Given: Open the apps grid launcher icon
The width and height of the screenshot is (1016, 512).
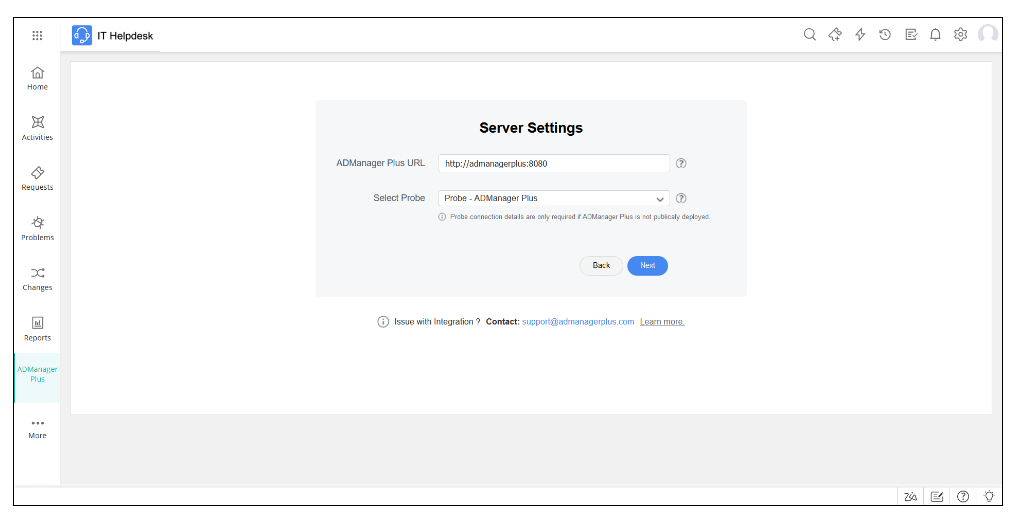Looking at the screenshot, I should (x=38, y=36).
